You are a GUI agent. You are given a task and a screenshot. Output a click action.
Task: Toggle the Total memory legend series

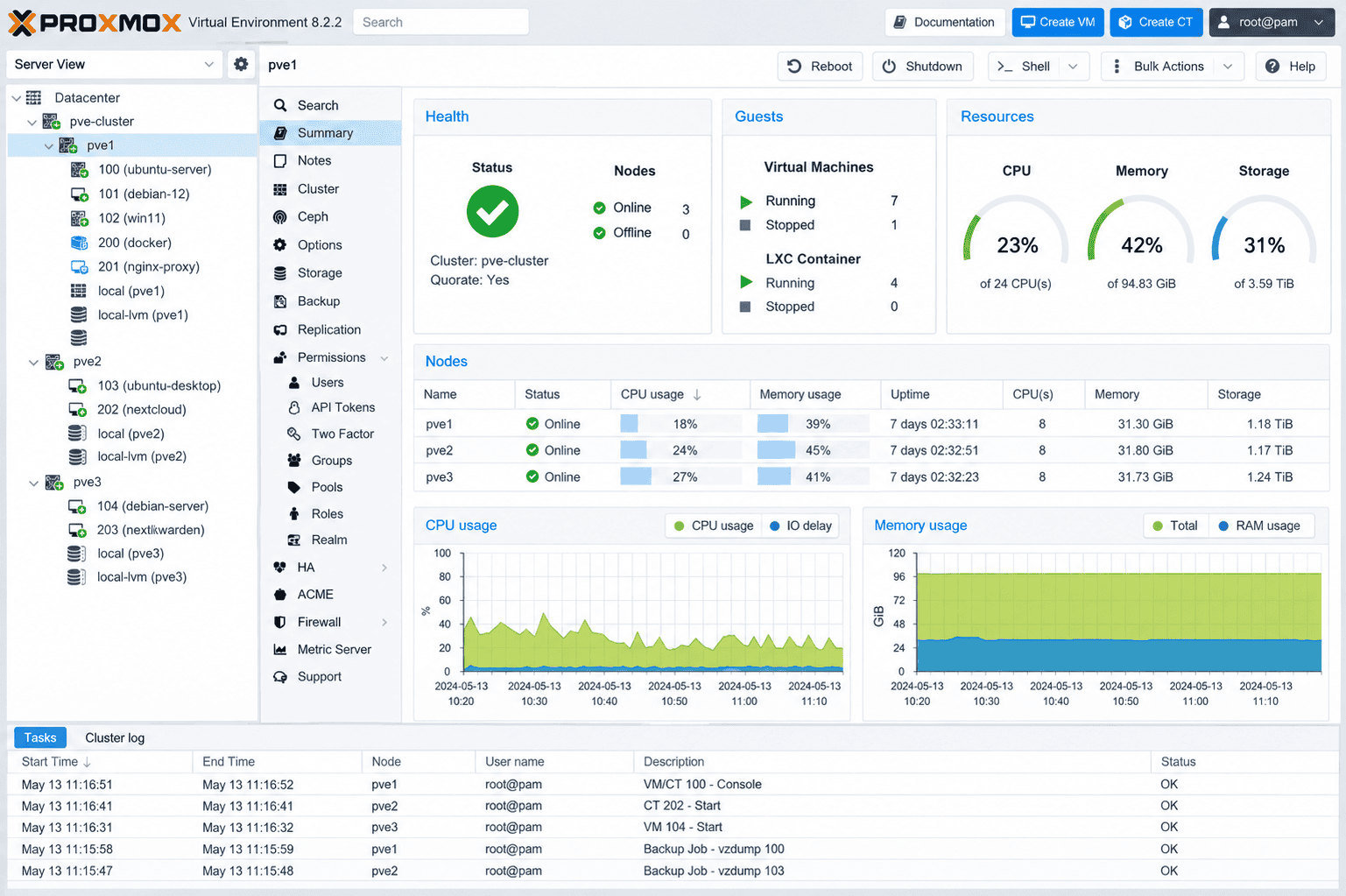tap(1175, 526)
